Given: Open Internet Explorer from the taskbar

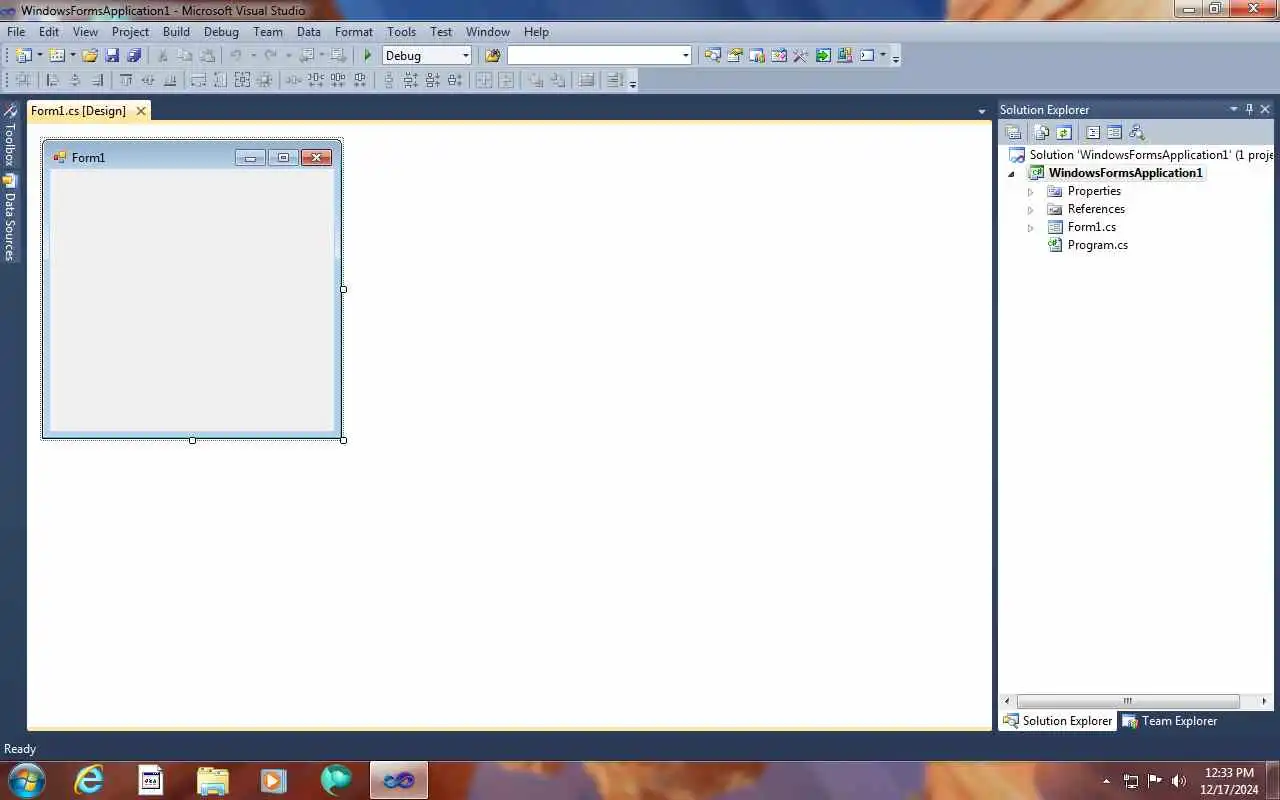Looking at the screenshot, I should 89,779.
